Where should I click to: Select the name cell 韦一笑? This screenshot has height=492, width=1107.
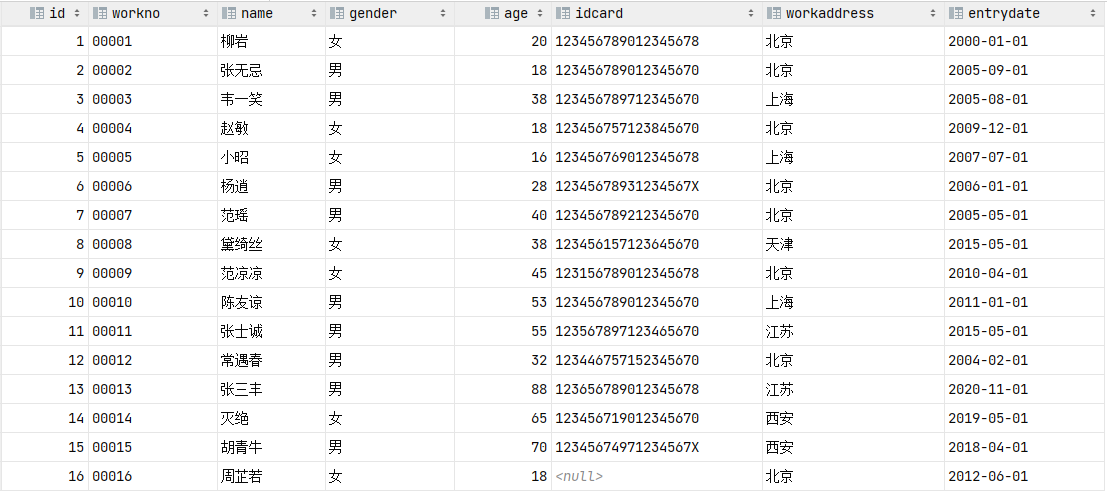[x=241, y=99]
